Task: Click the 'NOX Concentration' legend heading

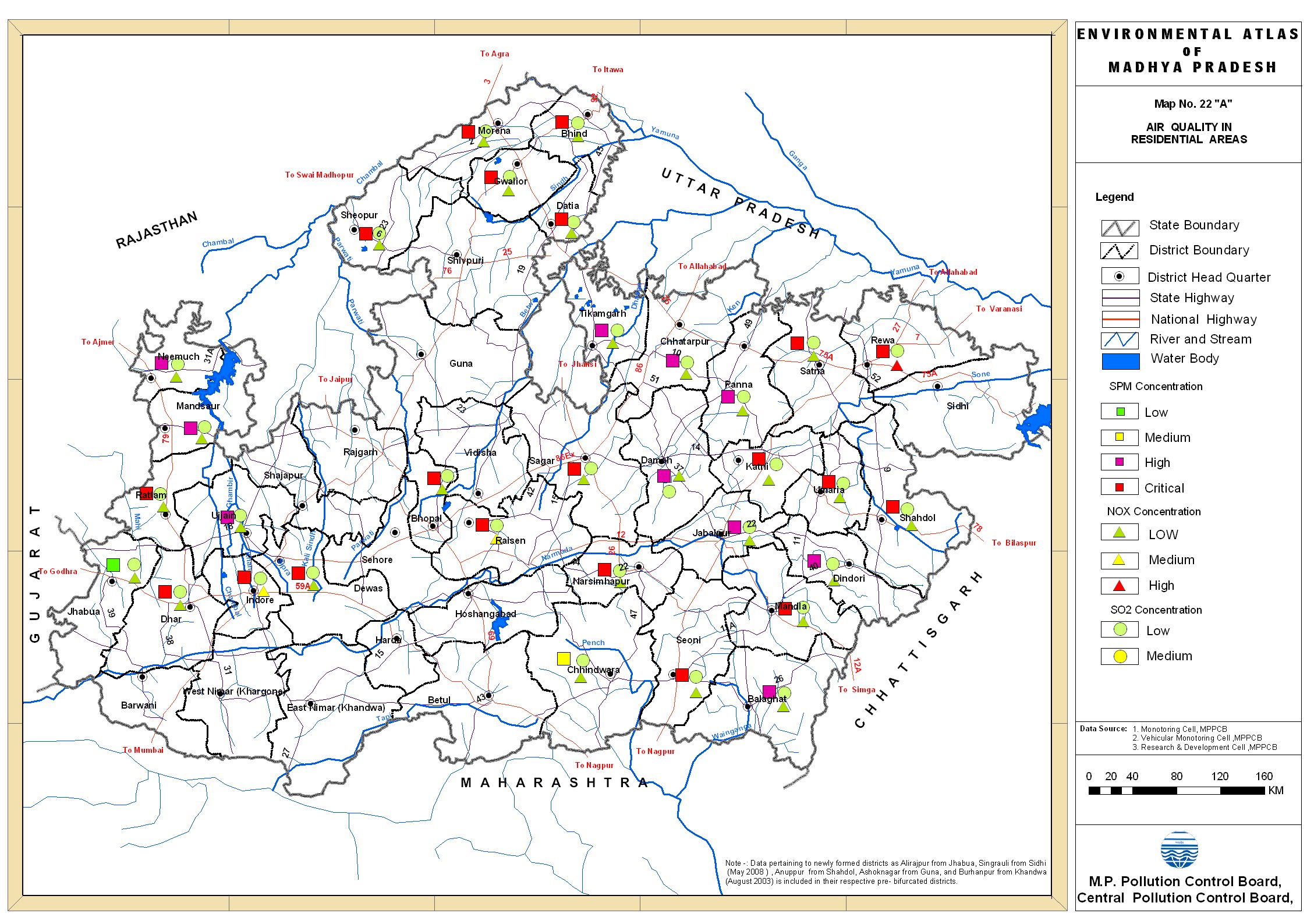Action: [1154, 511]
